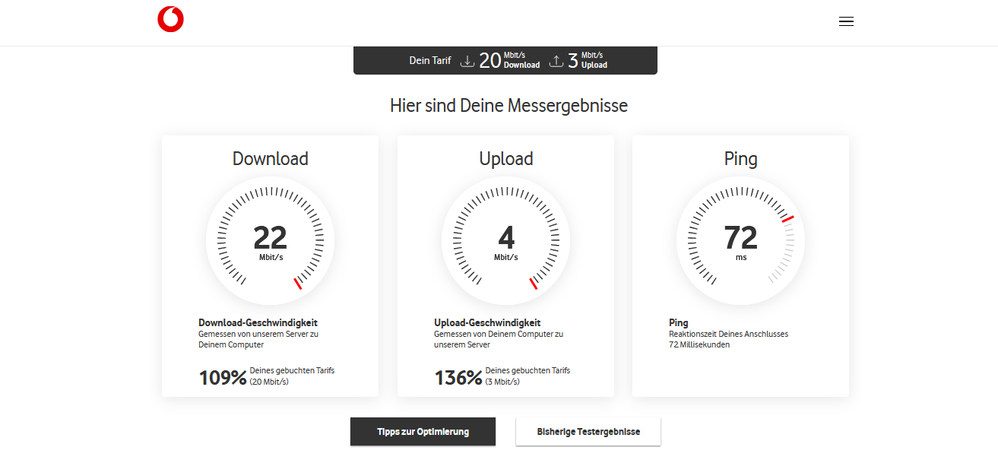Click the upload arrow icon in tariff bar
This screenshot has width=998, height=454.
click(x=556, y=61)
